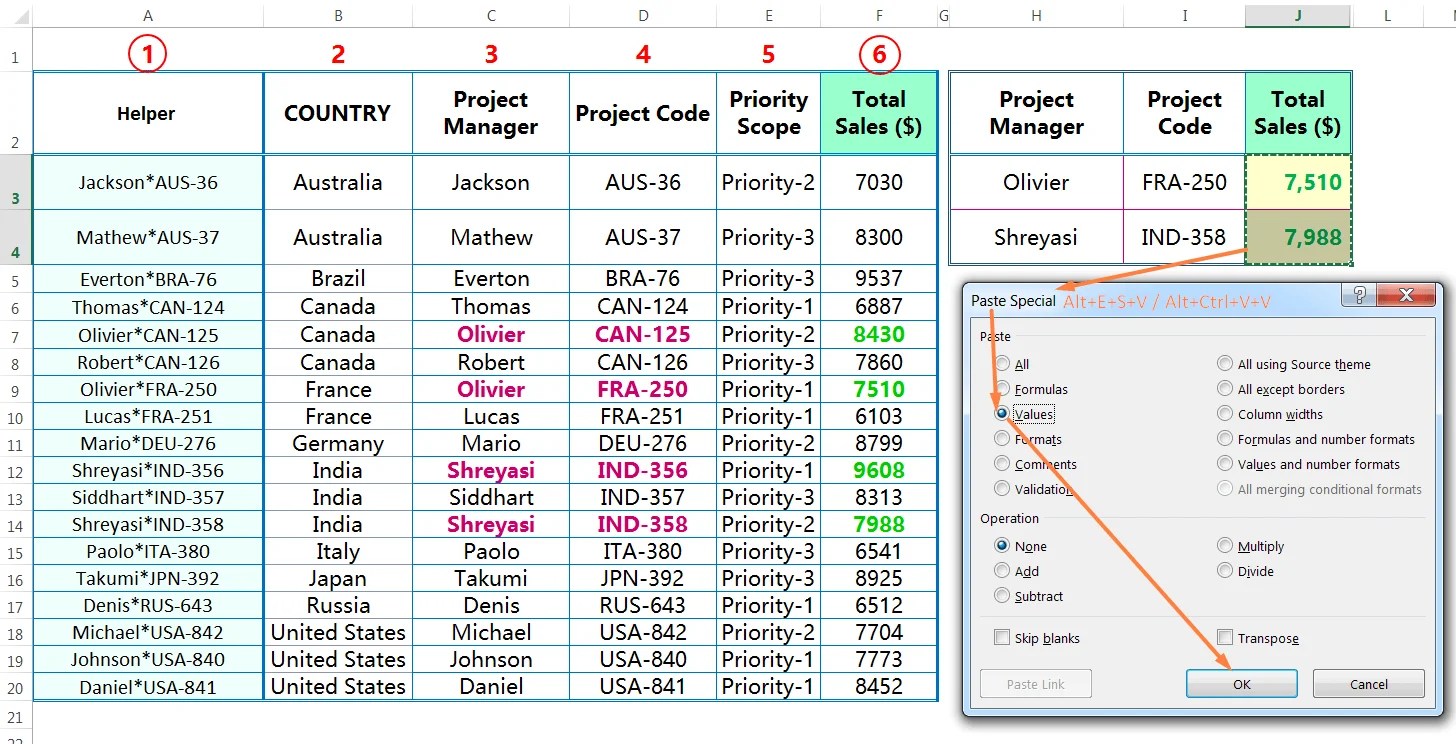Select the Subtract operation
Screen dimensions: 1456x744
click(x=1001, y=596)
